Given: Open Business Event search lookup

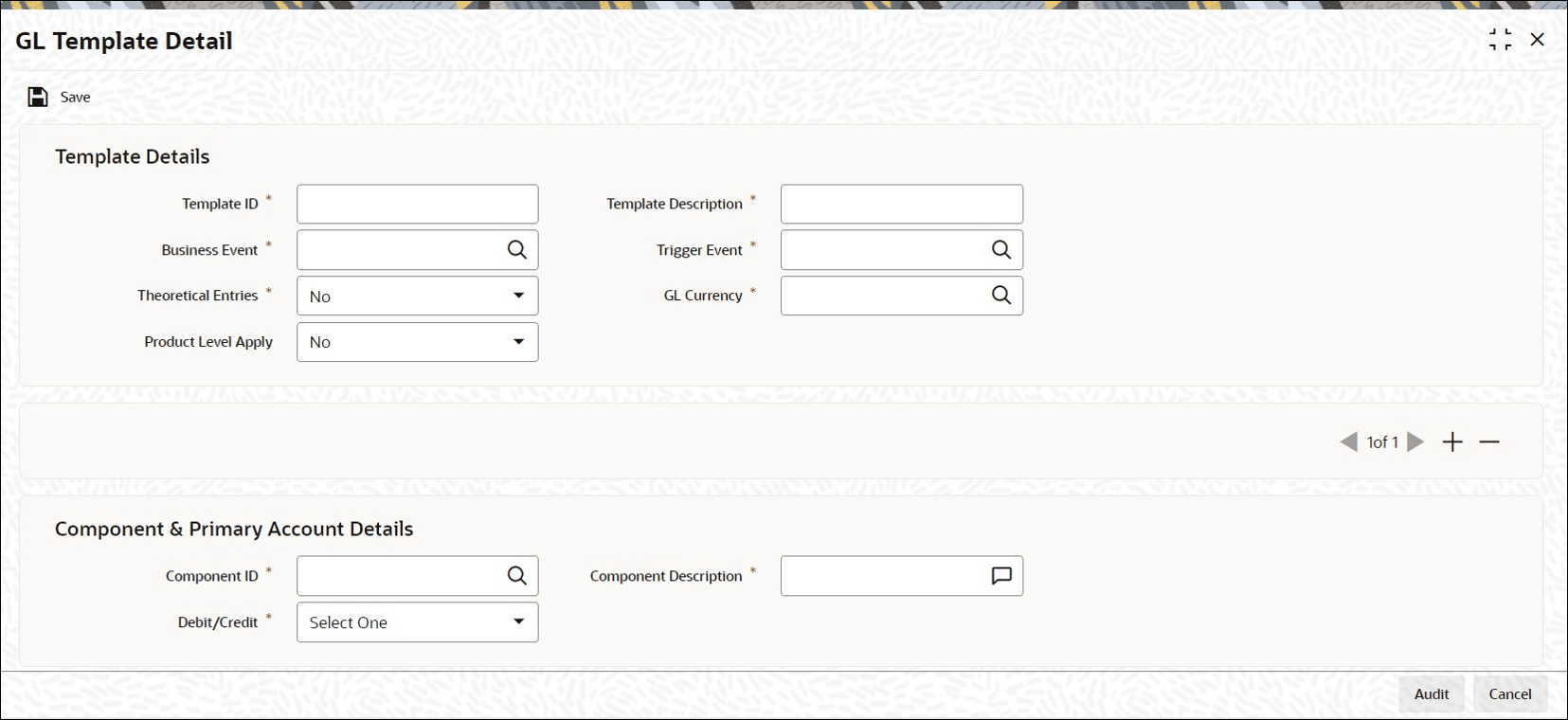Looking at the screenshot, I should click(x=516, y=250).
